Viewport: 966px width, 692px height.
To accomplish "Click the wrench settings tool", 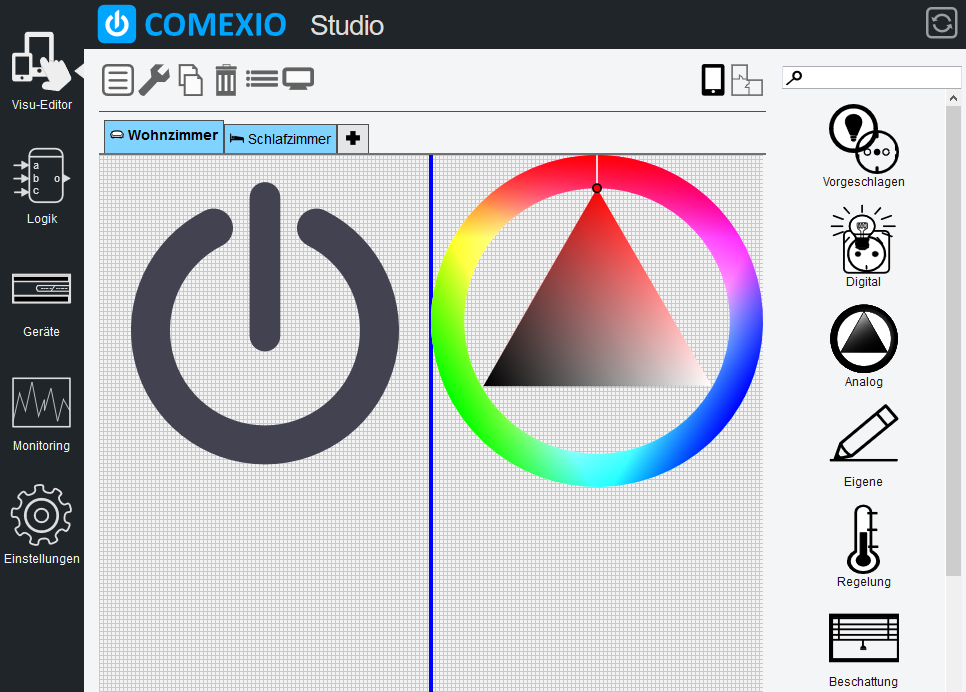I will click(x=154, y=80).
